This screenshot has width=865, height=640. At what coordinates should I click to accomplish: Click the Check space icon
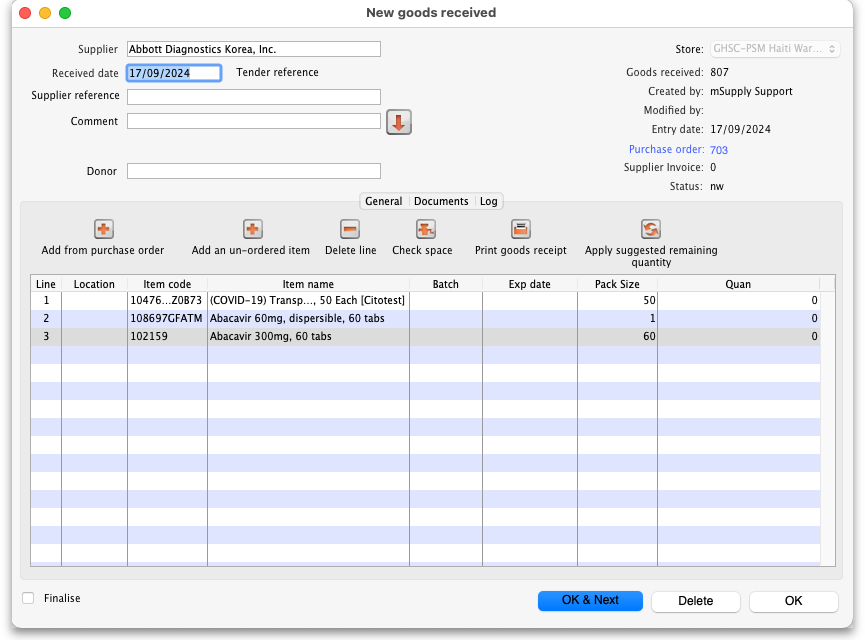coord(427,229)
